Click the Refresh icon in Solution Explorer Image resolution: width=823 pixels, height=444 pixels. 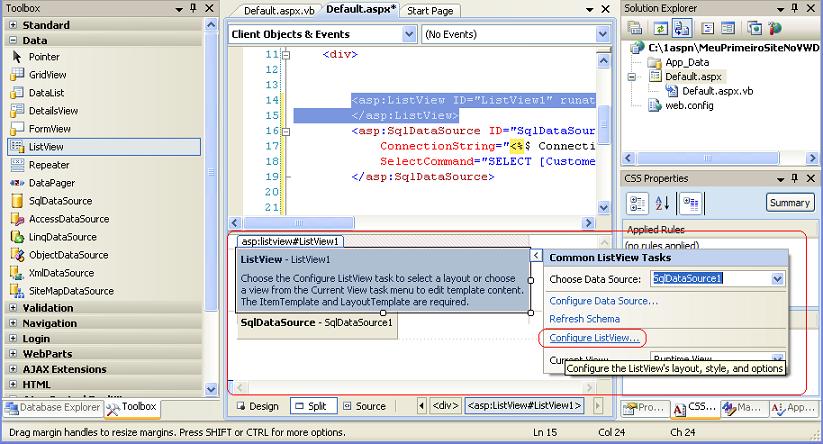tap(660, 28)
